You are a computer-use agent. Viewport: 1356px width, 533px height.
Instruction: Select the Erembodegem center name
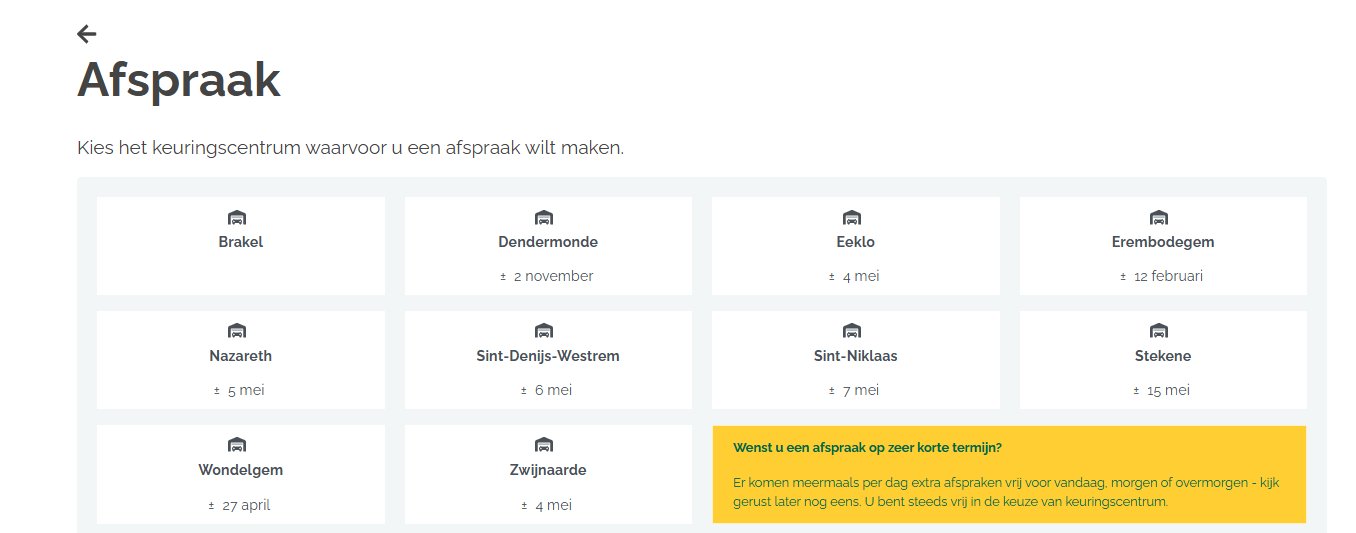click(1163, 242)
